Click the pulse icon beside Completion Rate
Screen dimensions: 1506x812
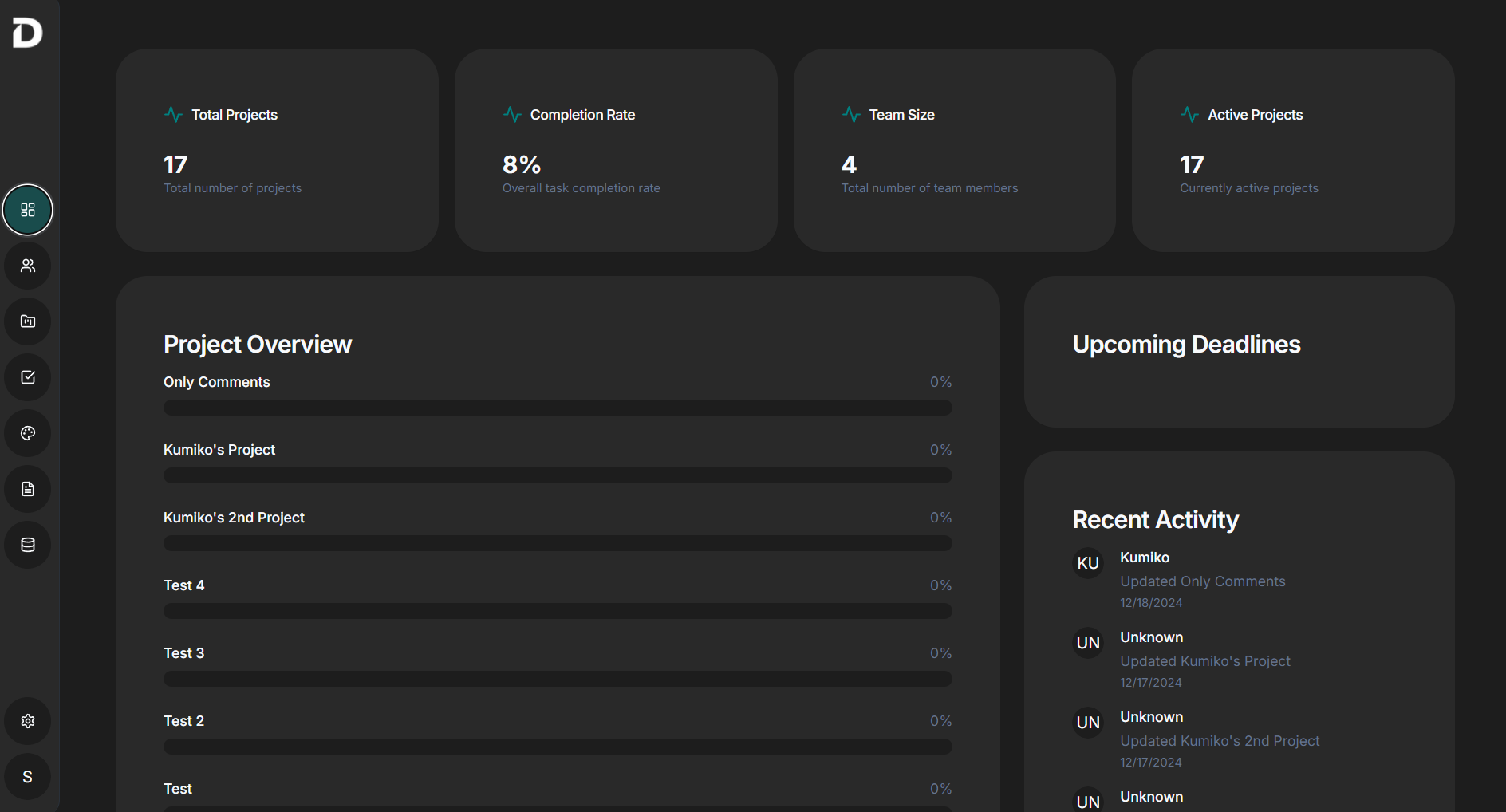(x=512, y=115)
